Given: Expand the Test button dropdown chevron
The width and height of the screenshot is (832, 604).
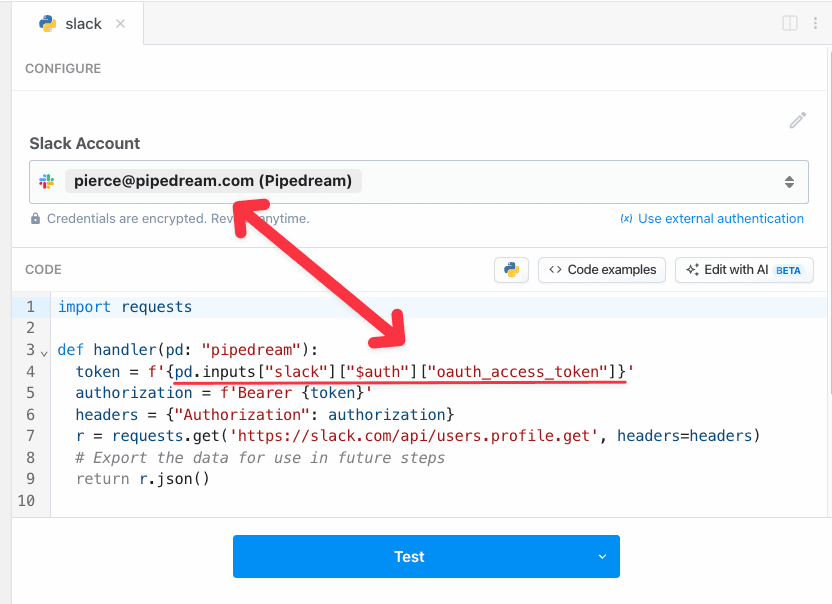Looking at the screenshot, I should pos(602,556).
